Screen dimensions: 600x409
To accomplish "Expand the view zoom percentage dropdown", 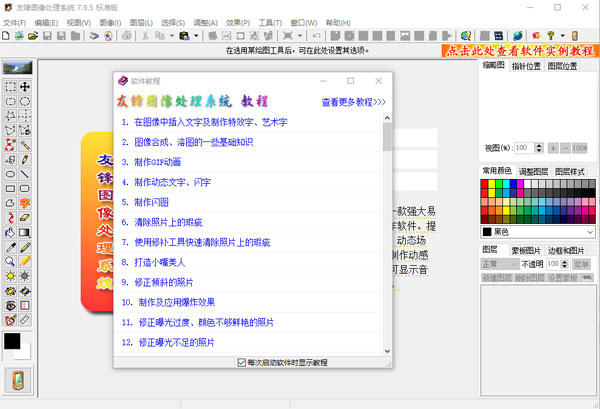I will click(x=538, y=147).
